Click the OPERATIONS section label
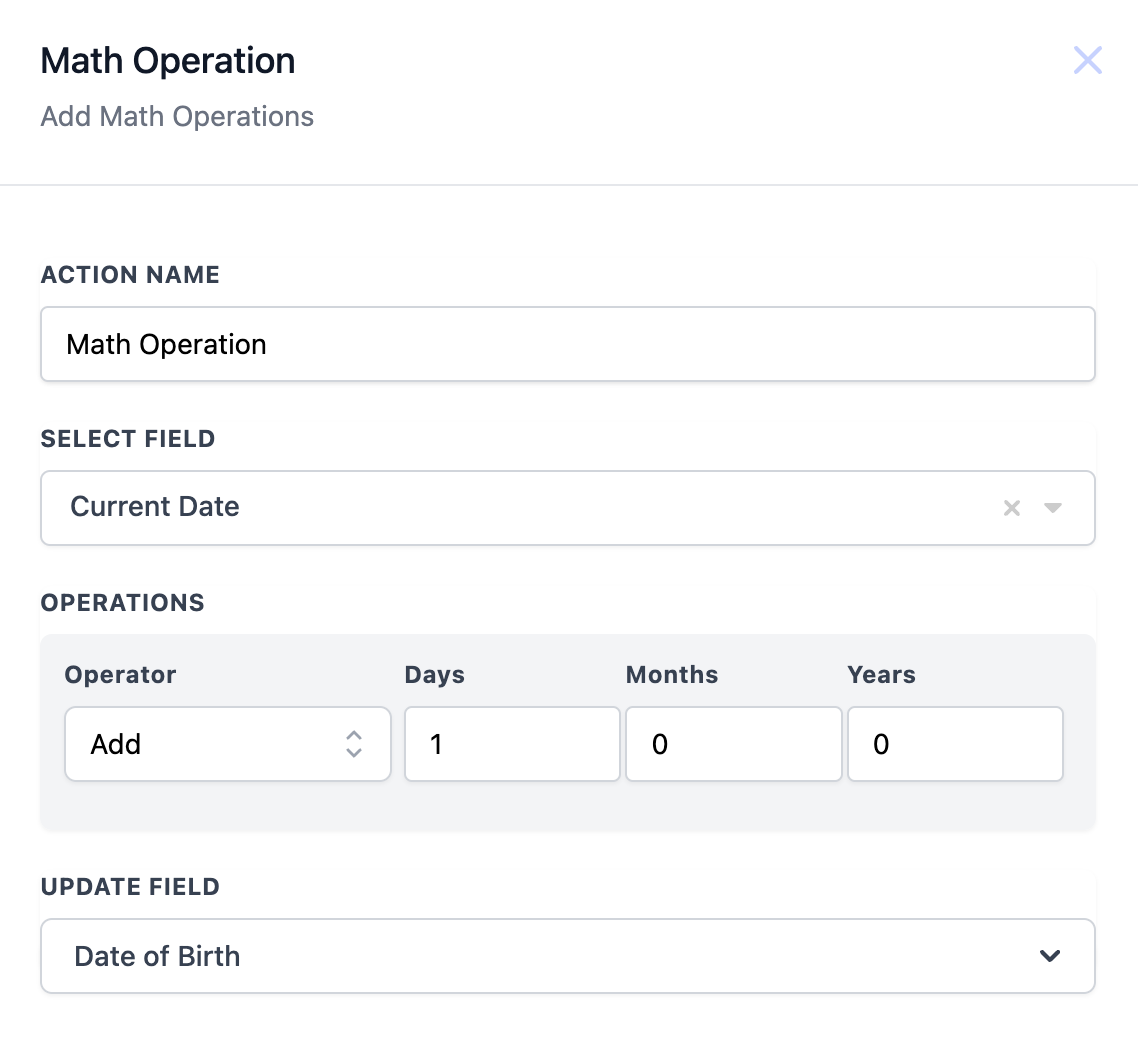Screen dimensions: 1138x1050 point(122,603)
